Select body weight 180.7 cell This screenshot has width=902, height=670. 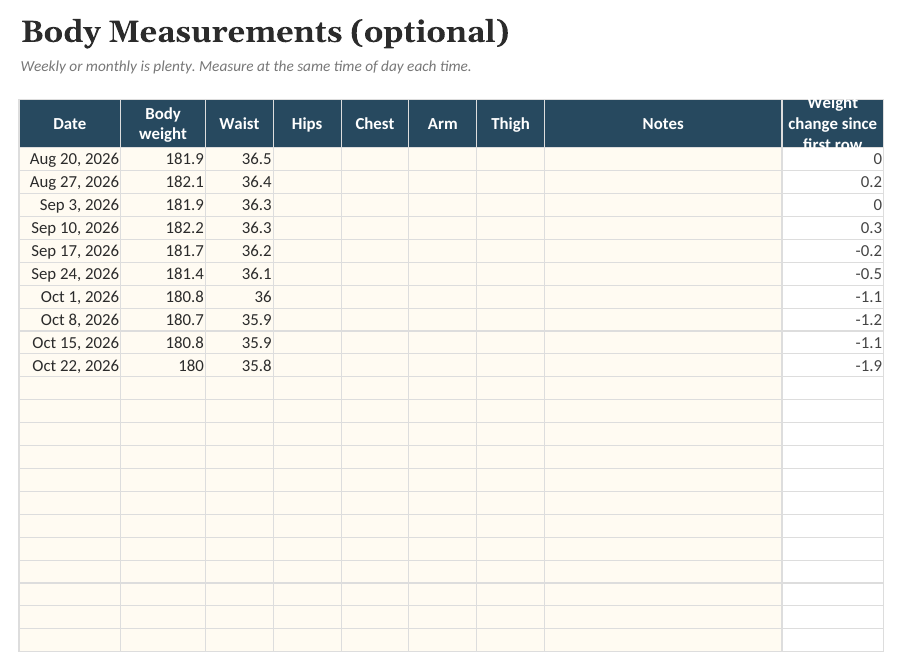pos(163,320)
